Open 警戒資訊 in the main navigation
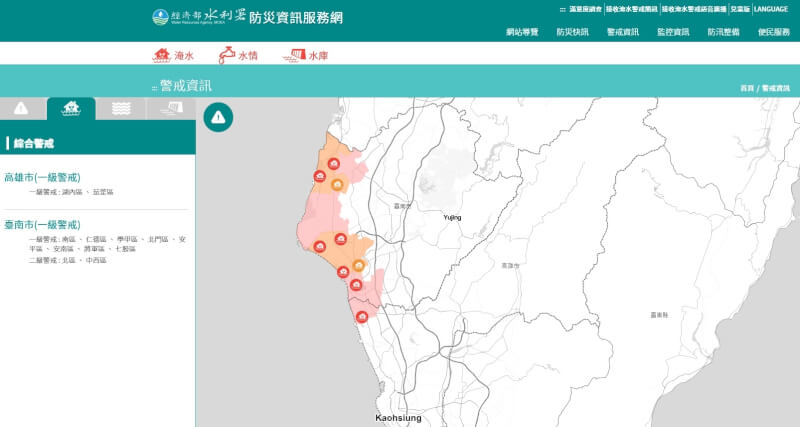 coord(622,32)
